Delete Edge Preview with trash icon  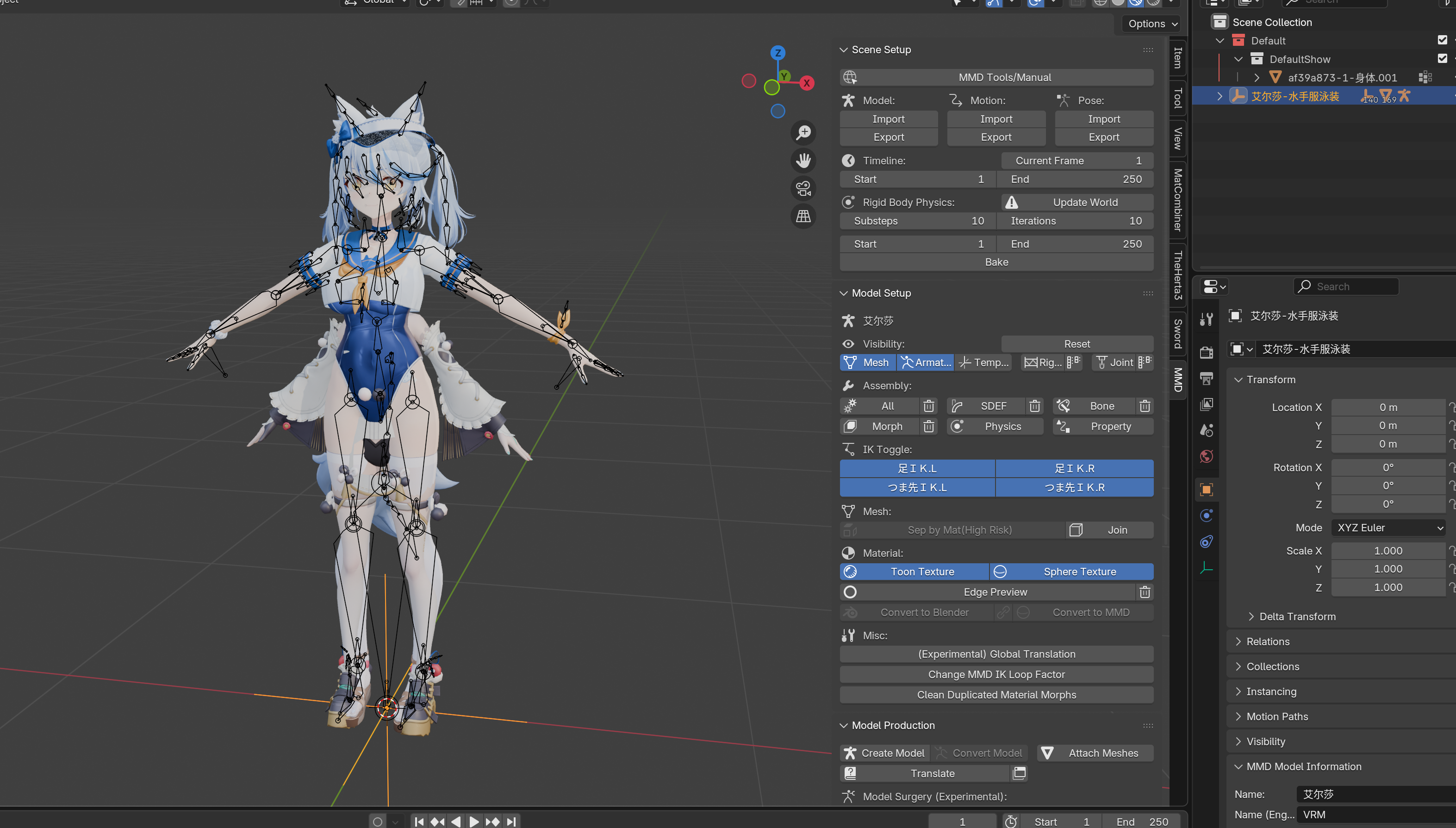(1145, 592)
